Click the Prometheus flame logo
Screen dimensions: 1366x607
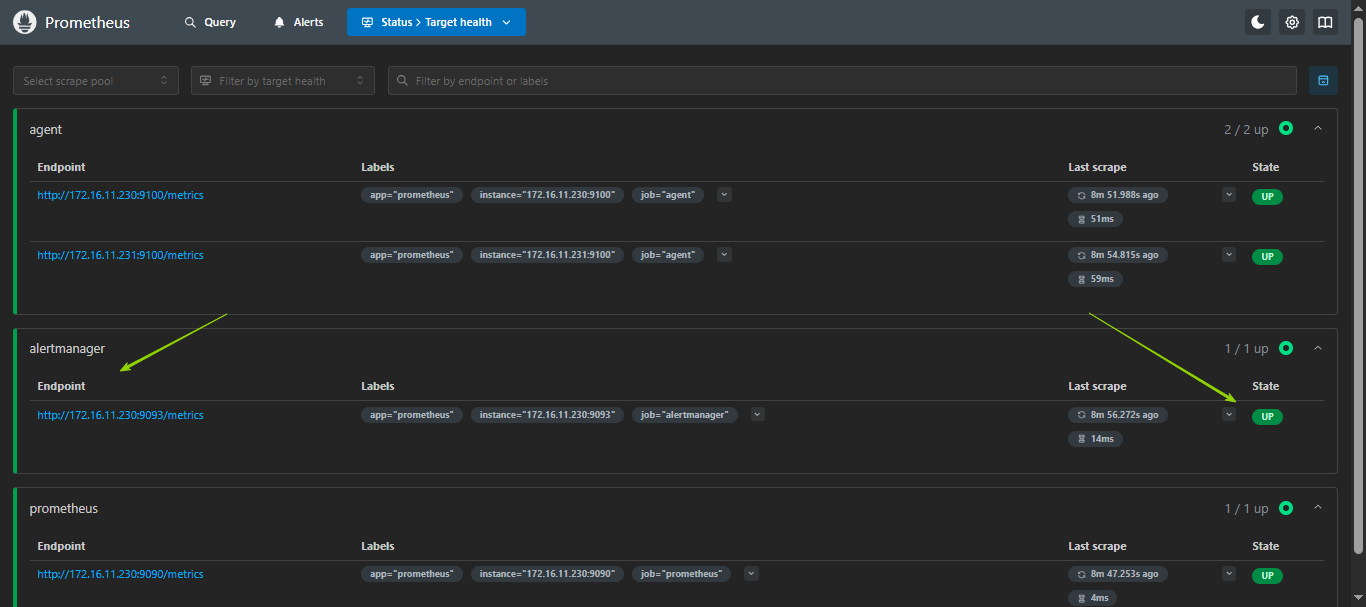[x=24, y=22]
